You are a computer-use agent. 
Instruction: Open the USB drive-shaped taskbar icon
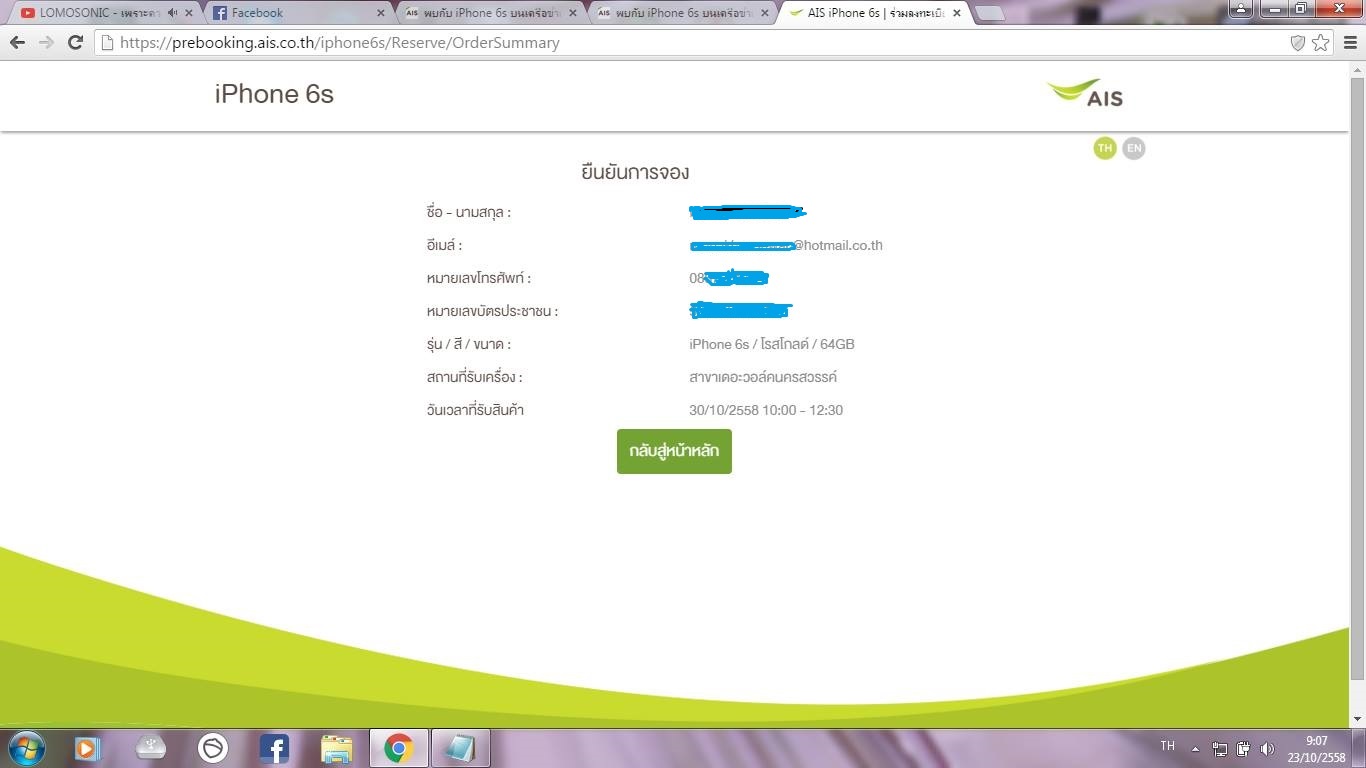pos(151,747)
